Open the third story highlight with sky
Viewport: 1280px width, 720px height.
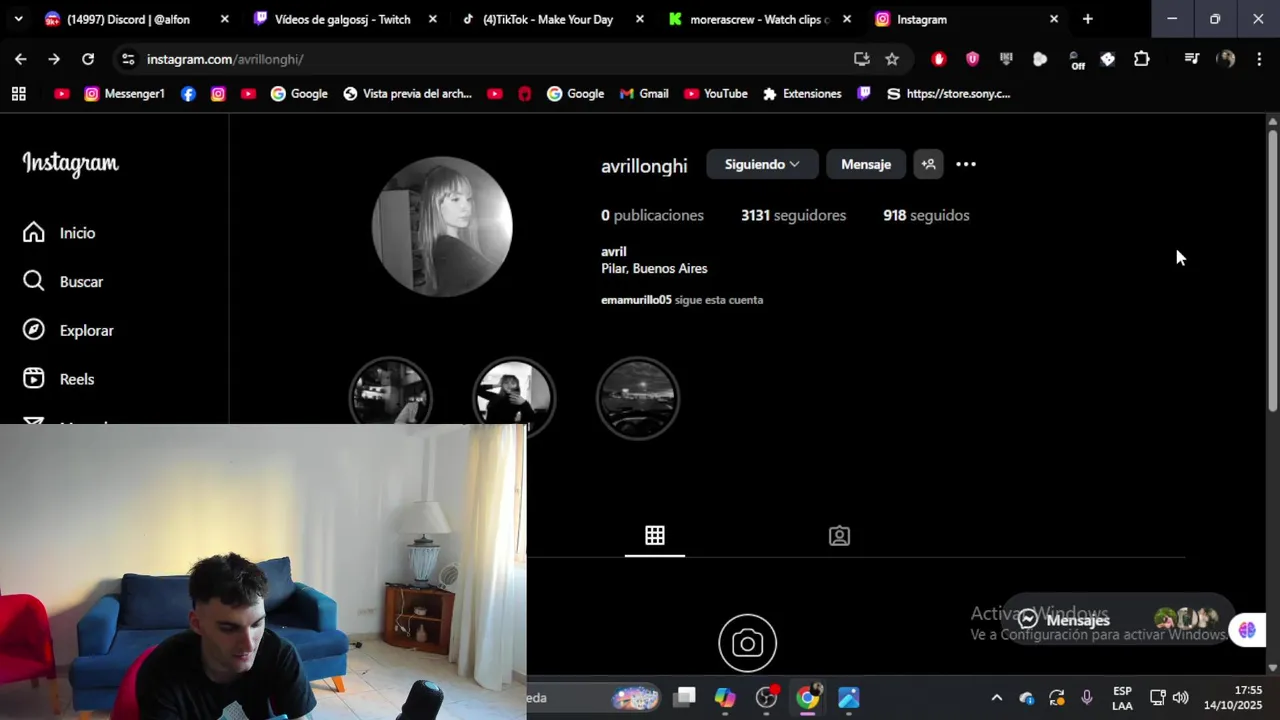[x=638, y=398]
